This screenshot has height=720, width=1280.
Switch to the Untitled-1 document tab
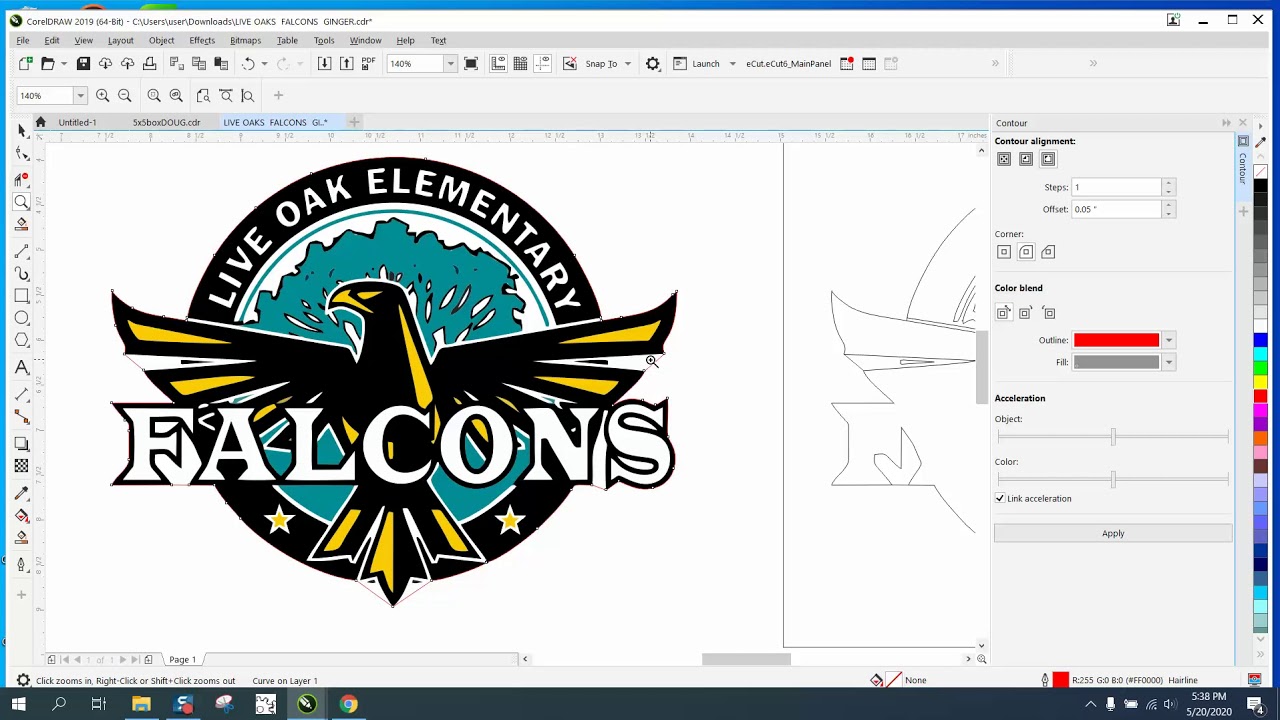(x=77, y=122)
